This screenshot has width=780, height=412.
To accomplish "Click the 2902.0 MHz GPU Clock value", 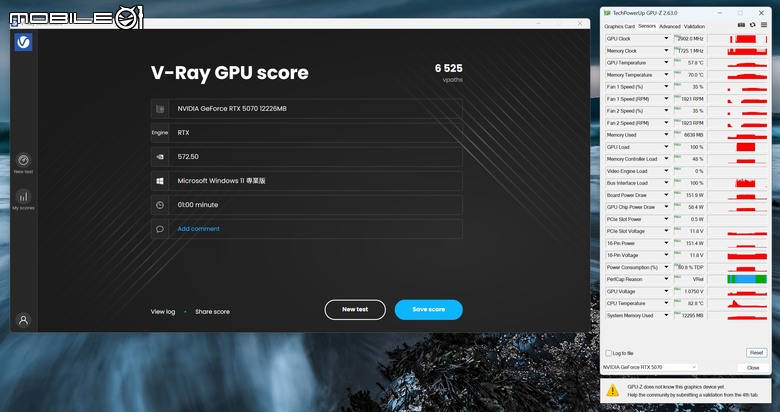I will pos(690,39).
